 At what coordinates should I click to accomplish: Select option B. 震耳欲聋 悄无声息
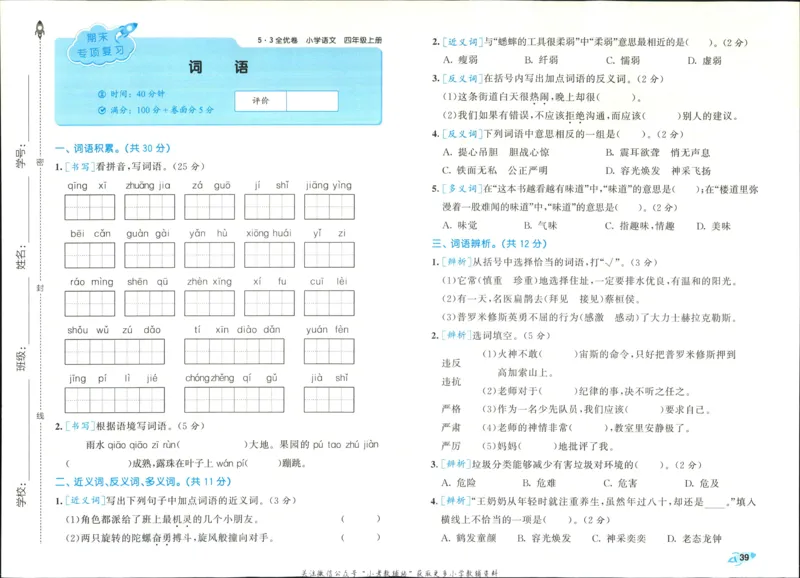pos(658,153)
